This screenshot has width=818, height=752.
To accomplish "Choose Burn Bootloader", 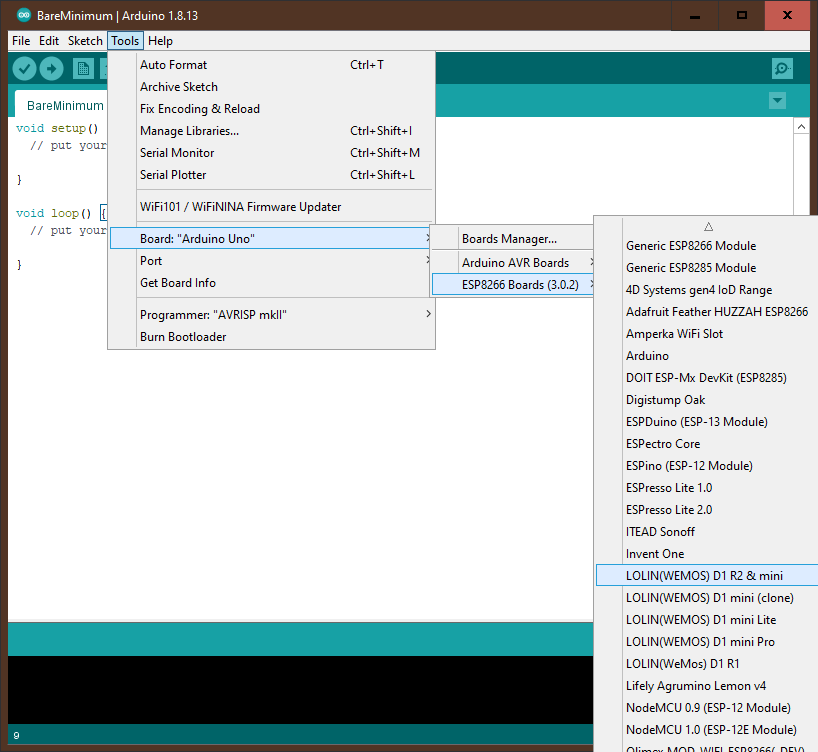I will 271,337.
